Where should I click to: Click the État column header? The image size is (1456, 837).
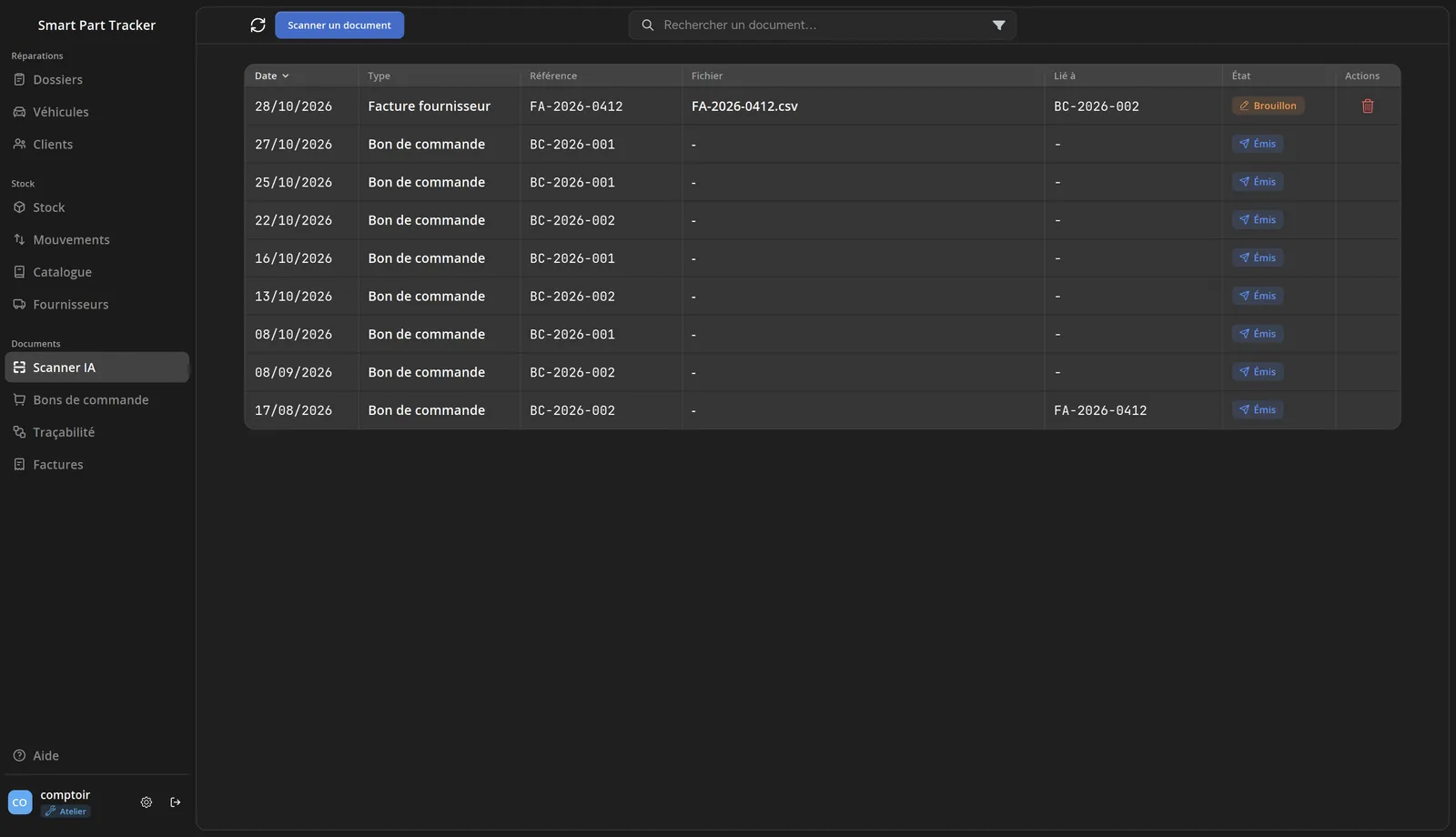pyautogui.click(x=1241, y=76)
